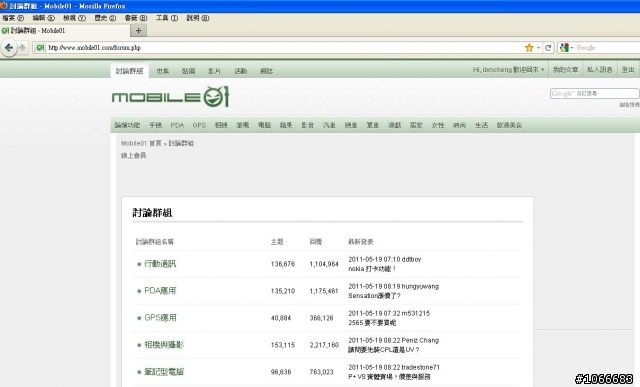This screenshot has width=640, height=387.
Task: Switch to the 網誌 navigation tab
Action: pyautogui.click(x=267, y=71)
